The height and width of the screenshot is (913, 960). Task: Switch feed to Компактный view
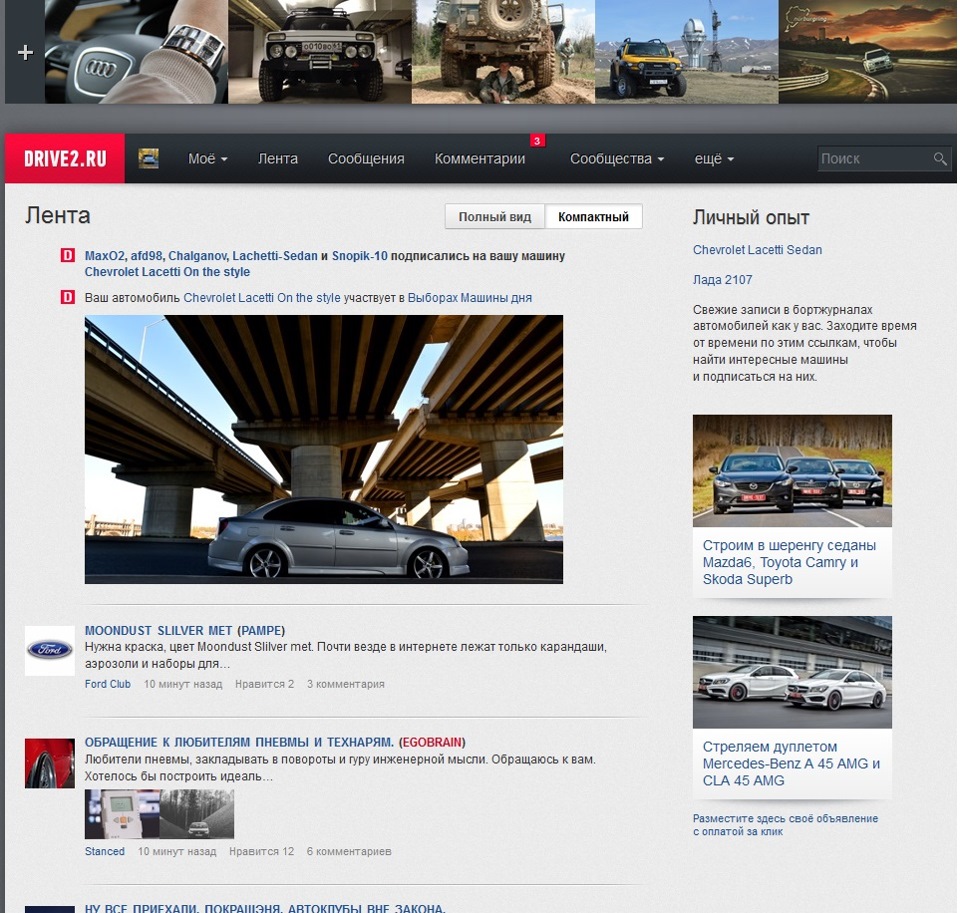(x=593, y=217)
